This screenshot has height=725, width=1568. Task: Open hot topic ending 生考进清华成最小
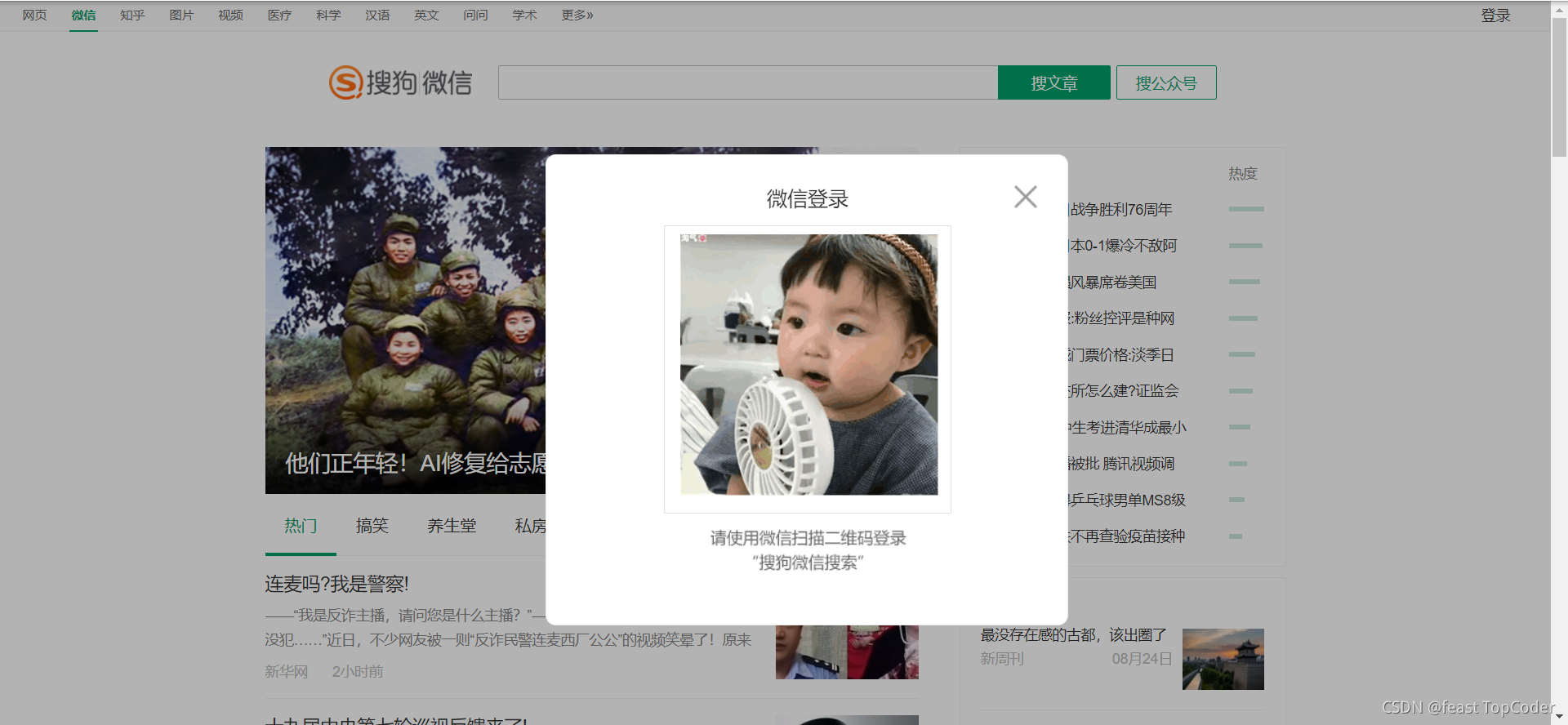1127,427
